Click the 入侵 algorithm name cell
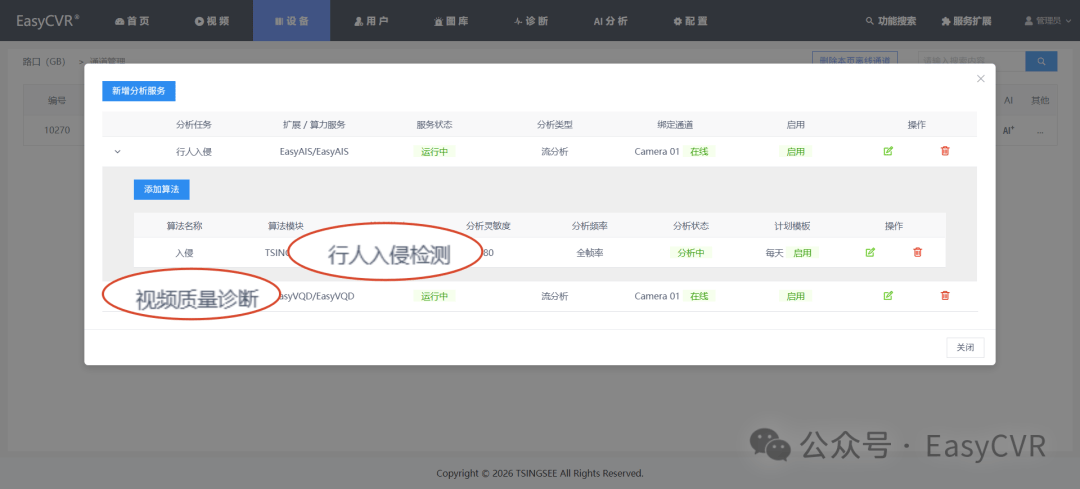Viewport: 1080px width, 489px height. point(185,253)
